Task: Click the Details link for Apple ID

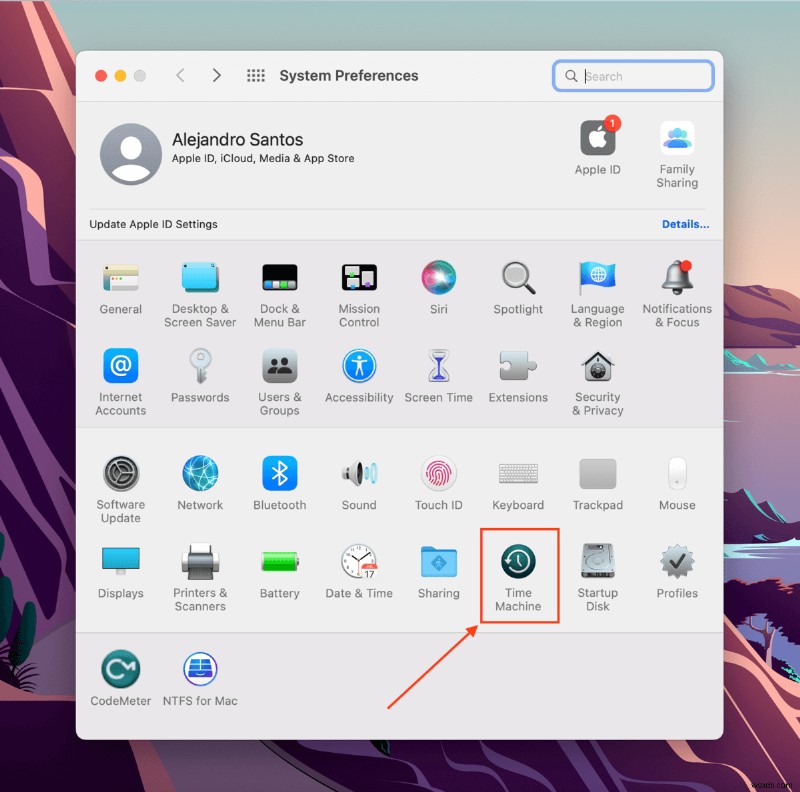Action: pyautogui.click(x=685, y=224)
